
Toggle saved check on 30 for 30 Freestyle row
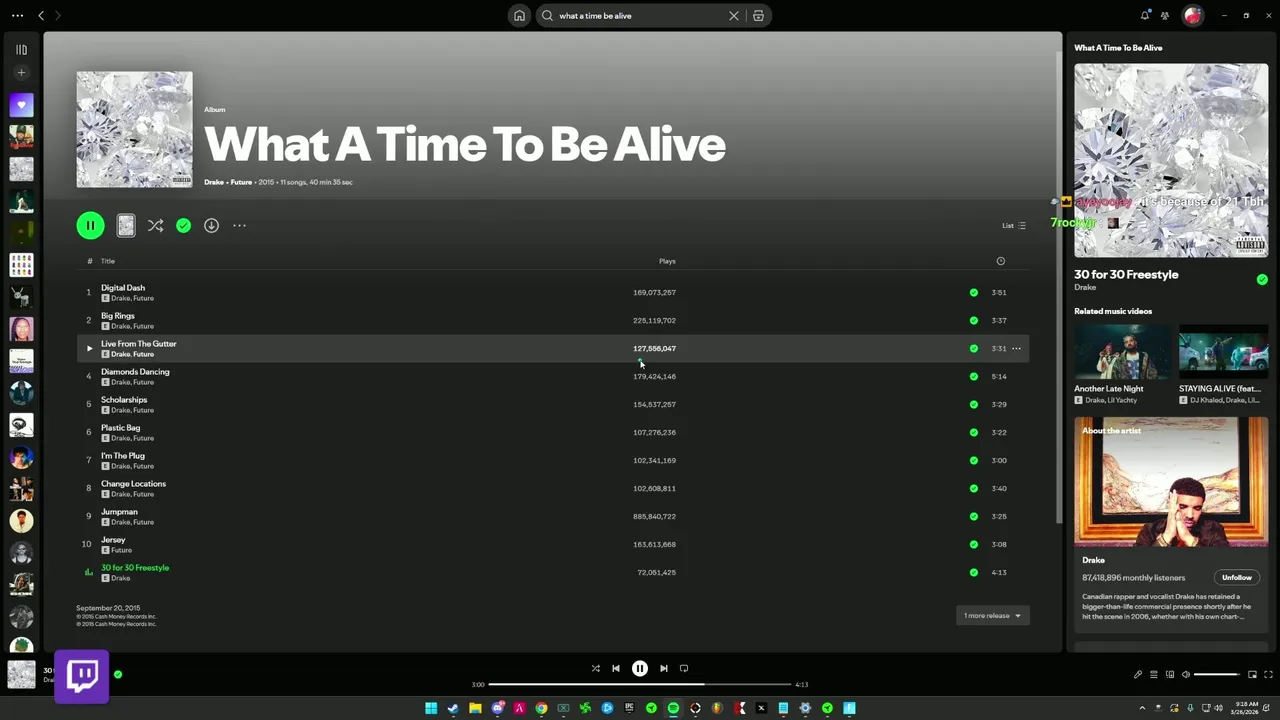[x=973, y=573]
